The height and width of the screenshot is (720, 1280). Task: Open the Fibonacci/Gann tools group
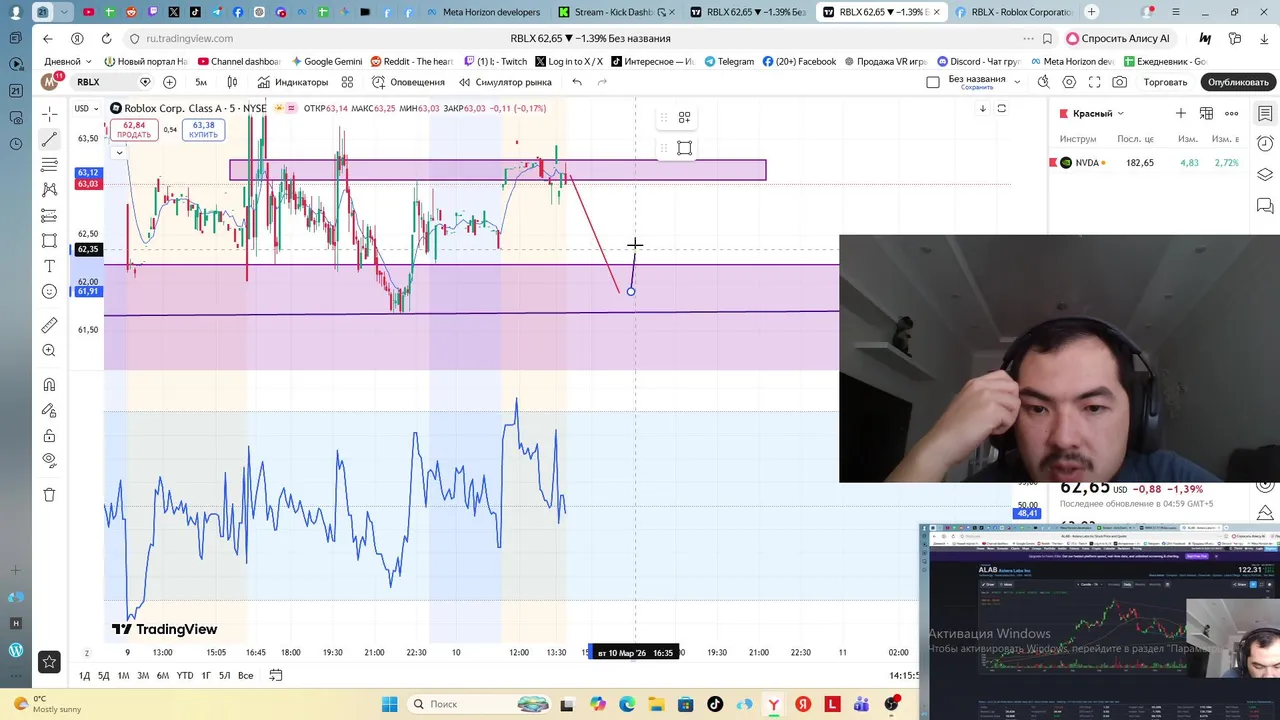[49, 164]
